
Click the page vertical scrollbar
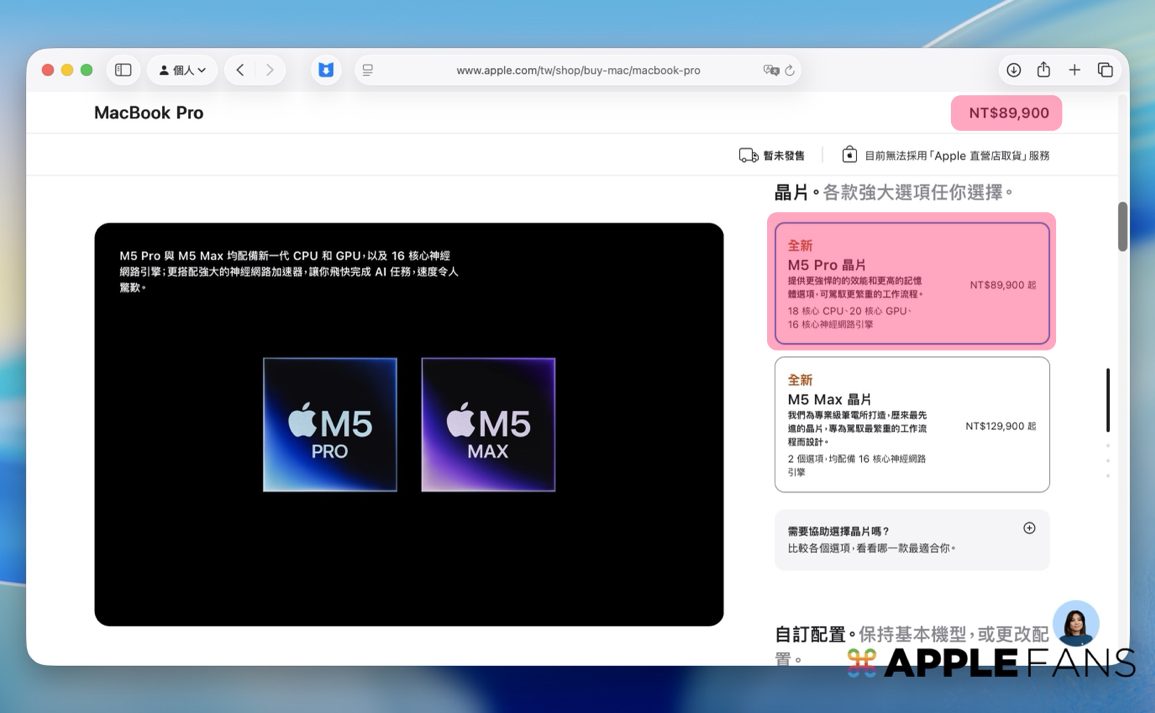tap(1122, 227)
